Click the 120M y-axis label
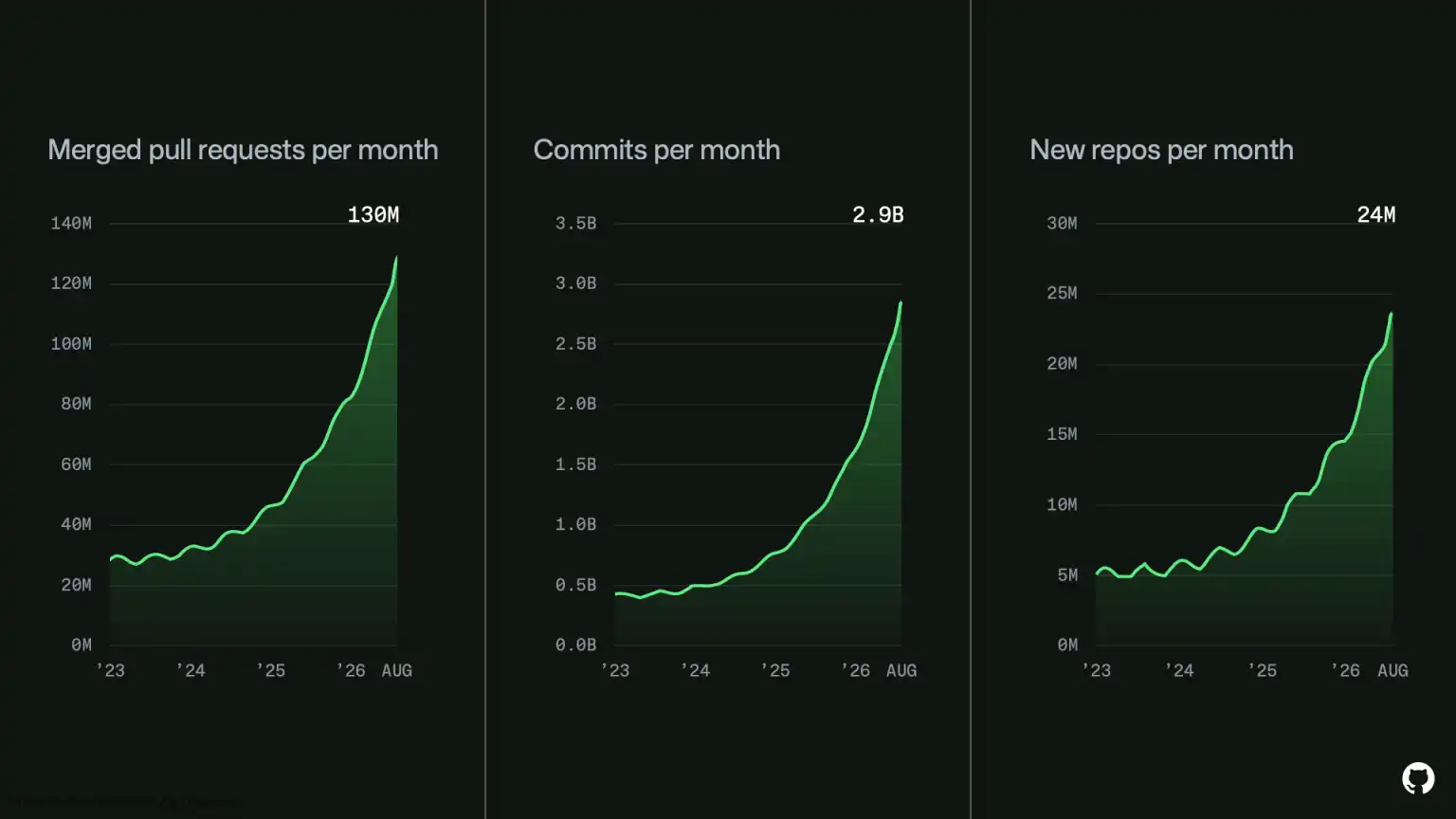Viewport: 1456px width, 819px height. 71,283
